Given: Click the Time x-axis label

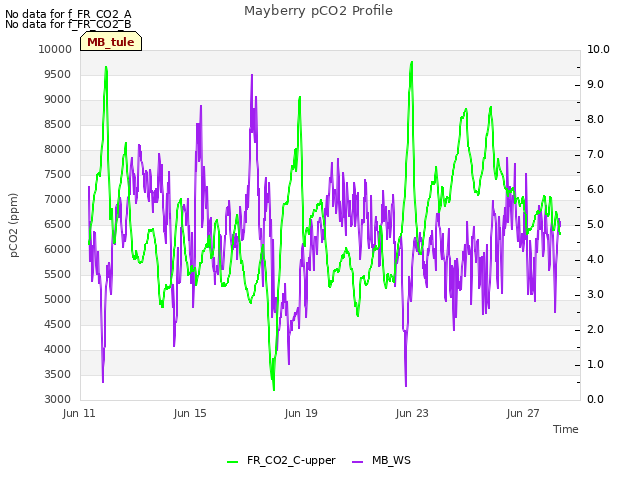Looking at the screenshot, I should click(x=566, y=429).
